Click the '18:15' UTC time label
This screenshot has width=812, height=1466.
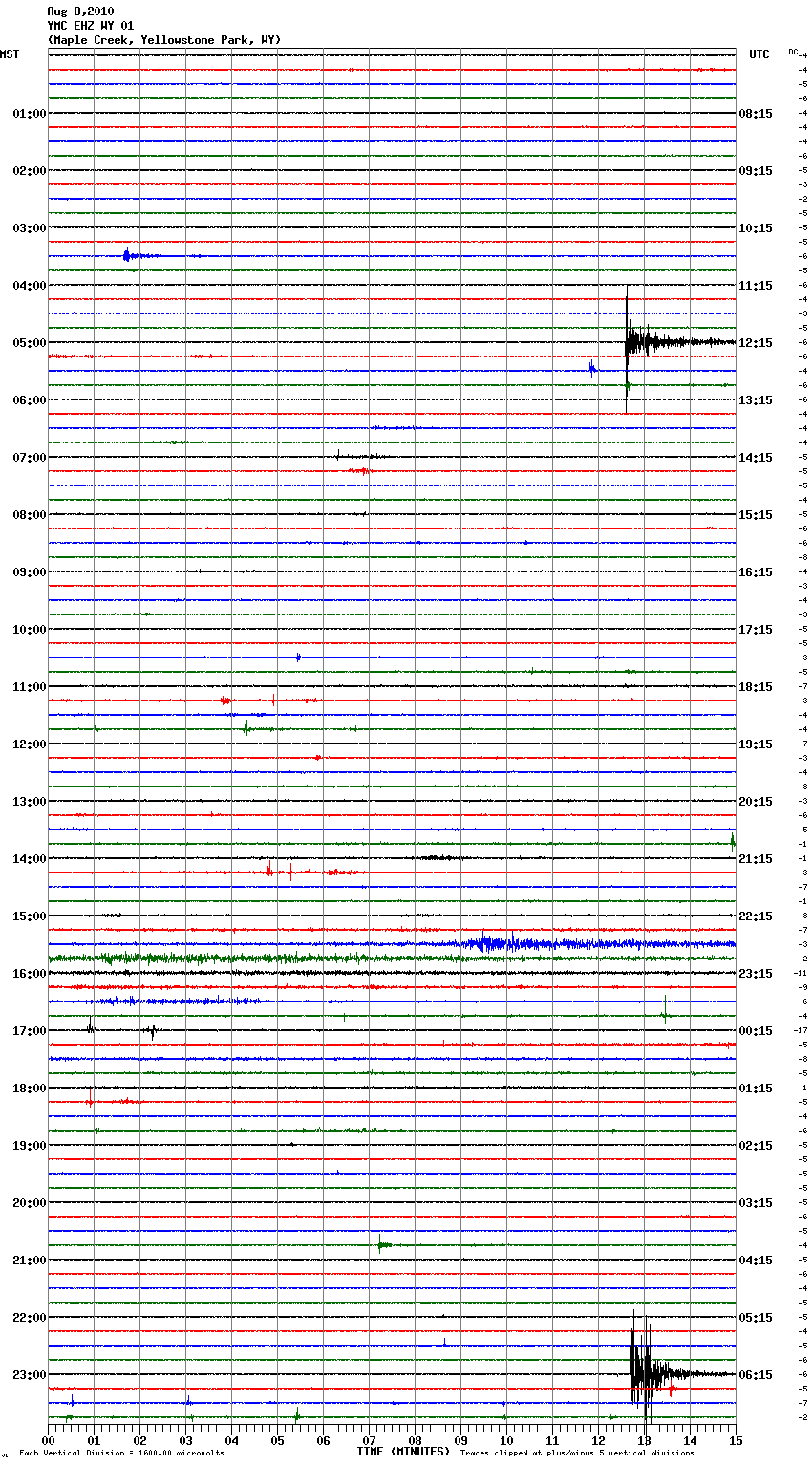coord(756,687)
